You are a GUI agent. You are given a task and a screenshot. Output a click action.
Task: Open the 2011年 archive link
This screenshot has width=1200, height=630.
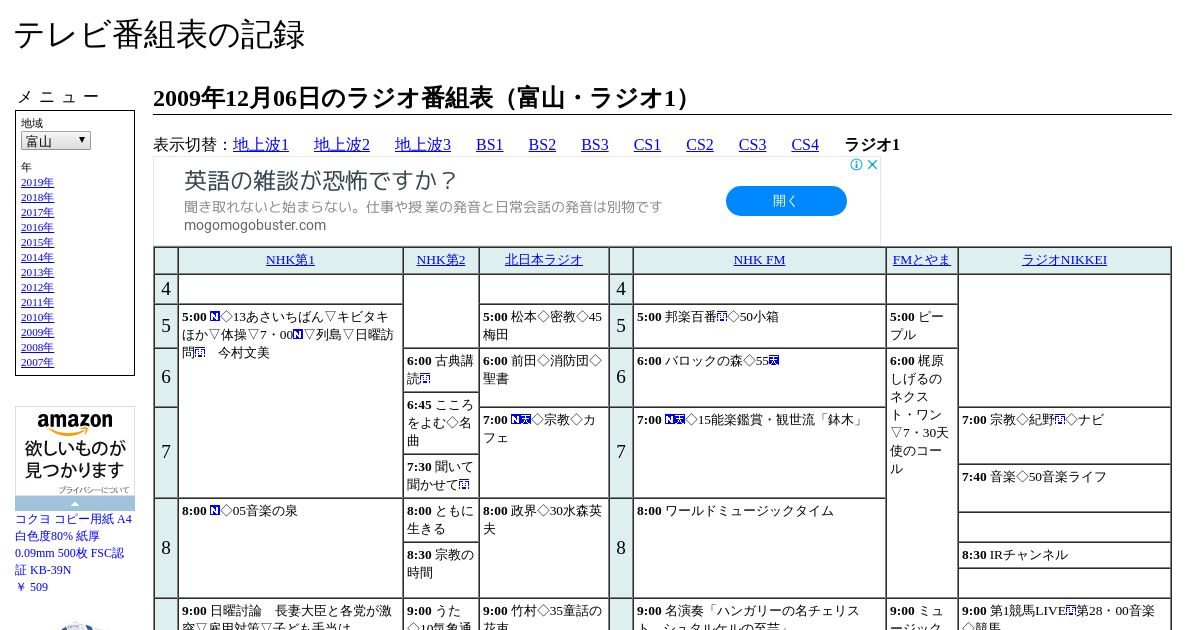tap(37, 303)
